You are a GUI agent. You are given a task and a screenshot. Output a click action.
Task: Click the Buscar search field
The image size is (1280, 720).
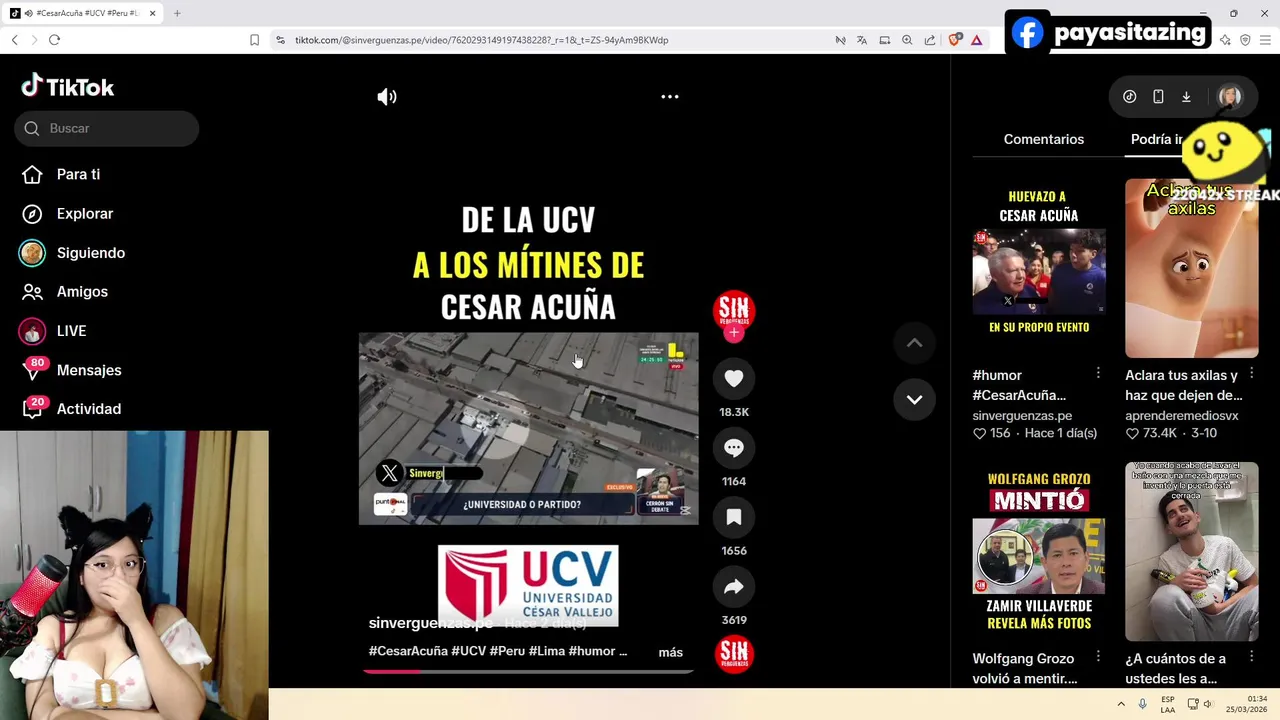tap(107, 128)
